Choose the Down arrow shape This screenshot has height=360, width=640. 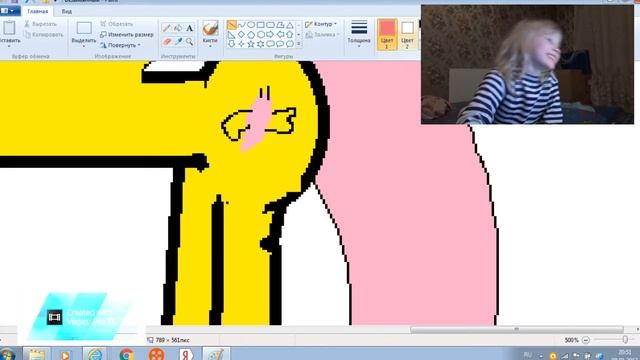click(x=231, y=44)
